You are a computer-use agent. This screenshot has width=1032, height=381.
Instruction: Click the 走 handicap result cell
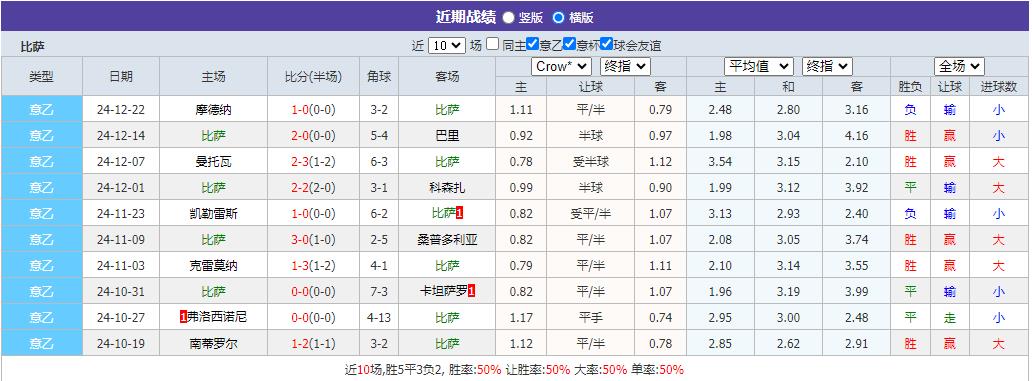point(949,318)
